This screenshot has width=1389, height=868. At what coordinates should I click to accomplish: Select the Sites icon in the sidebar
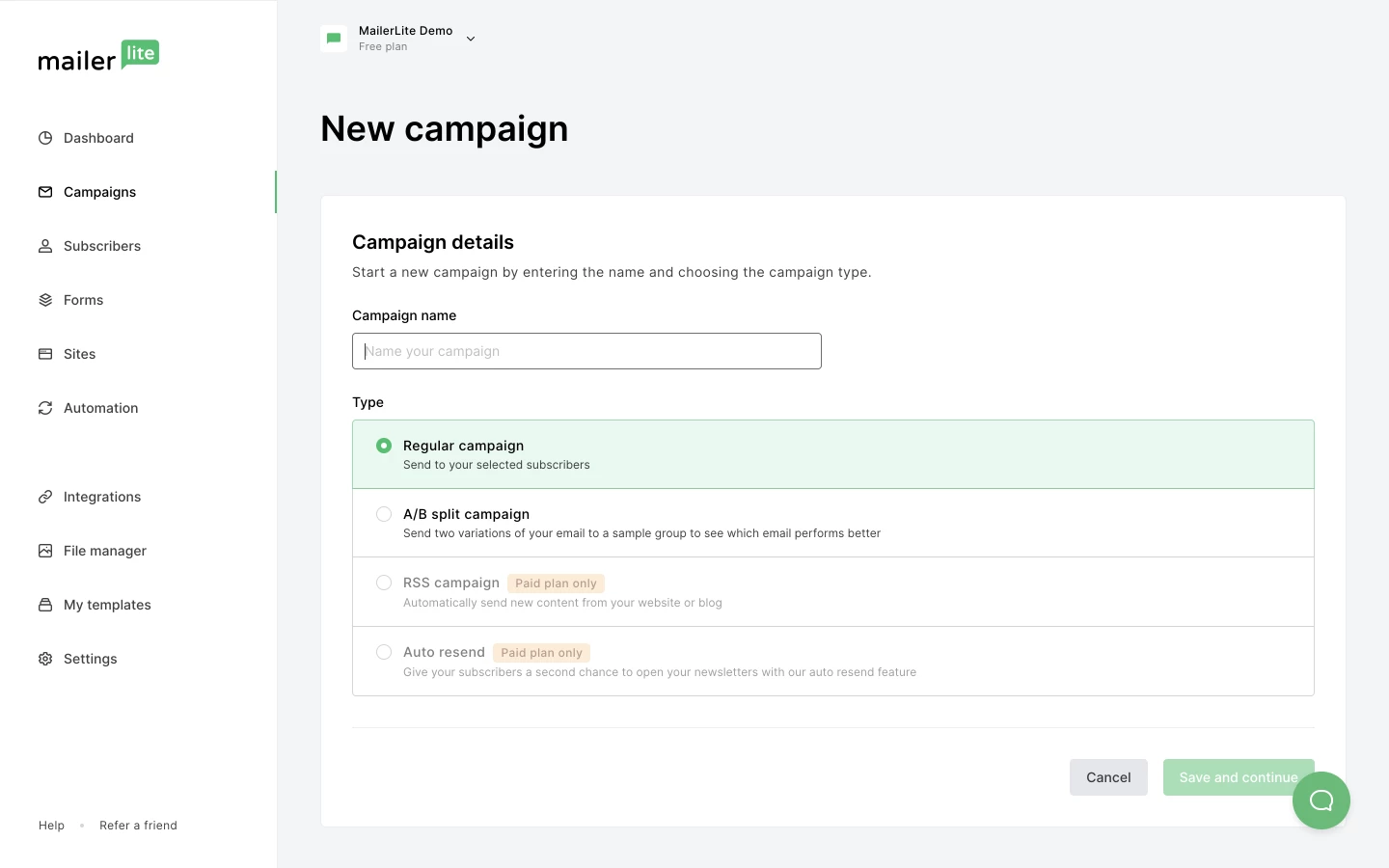pos(45,354)
